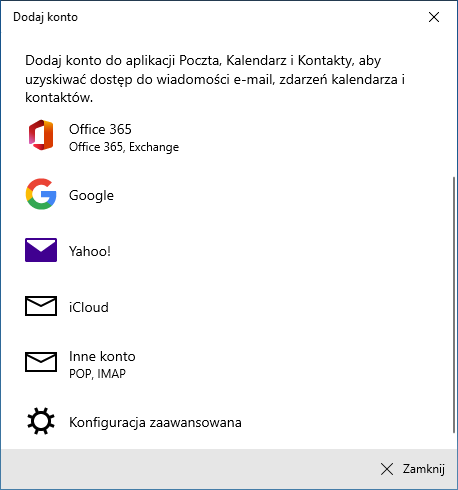Select the Office 365 account option
Screen dimensions: 458x490
[229, 137]
